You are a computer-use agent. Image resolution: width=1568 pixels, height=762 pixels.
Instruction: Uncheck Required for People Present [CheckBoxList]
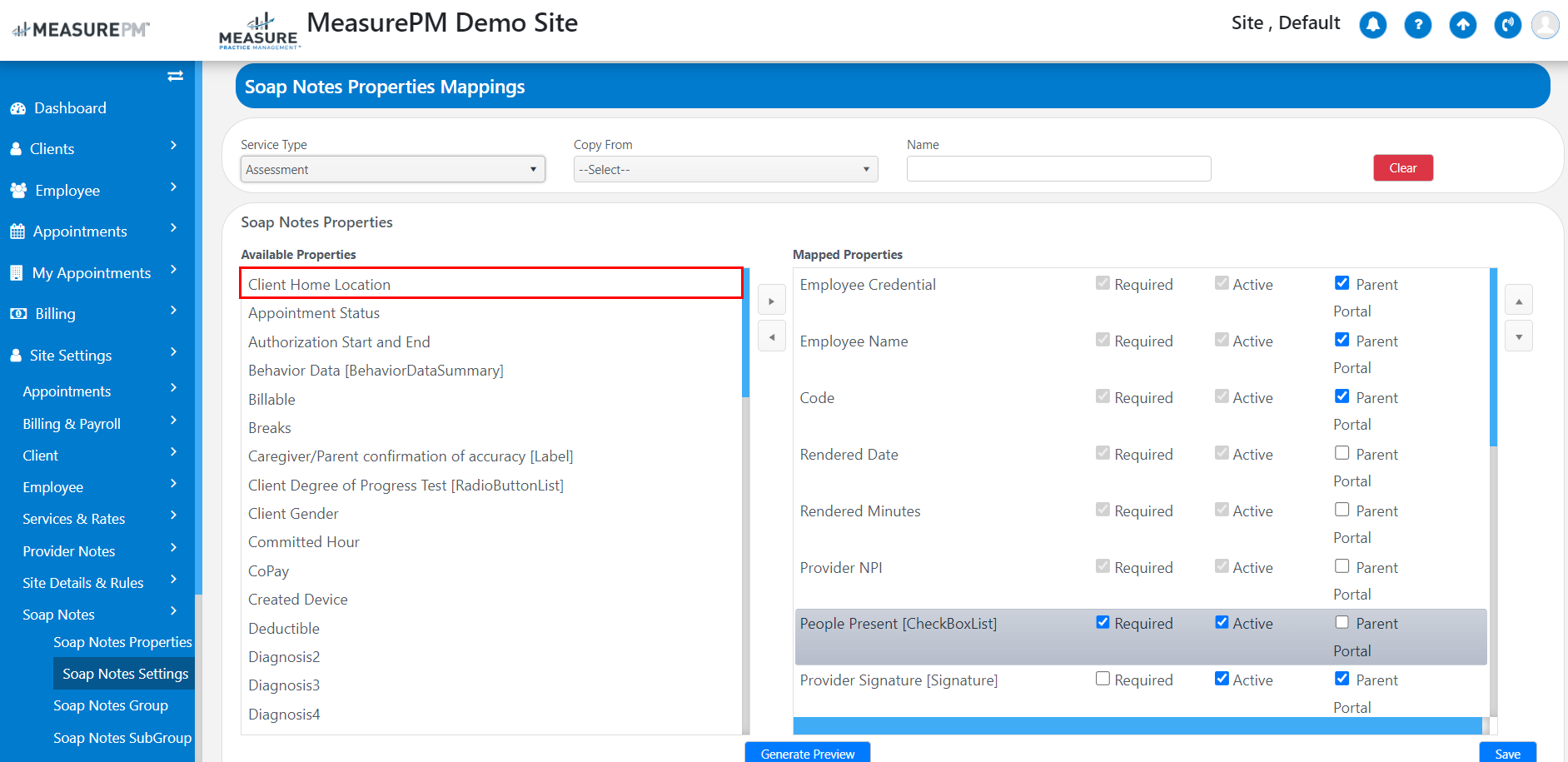(x=1103, y=622)
